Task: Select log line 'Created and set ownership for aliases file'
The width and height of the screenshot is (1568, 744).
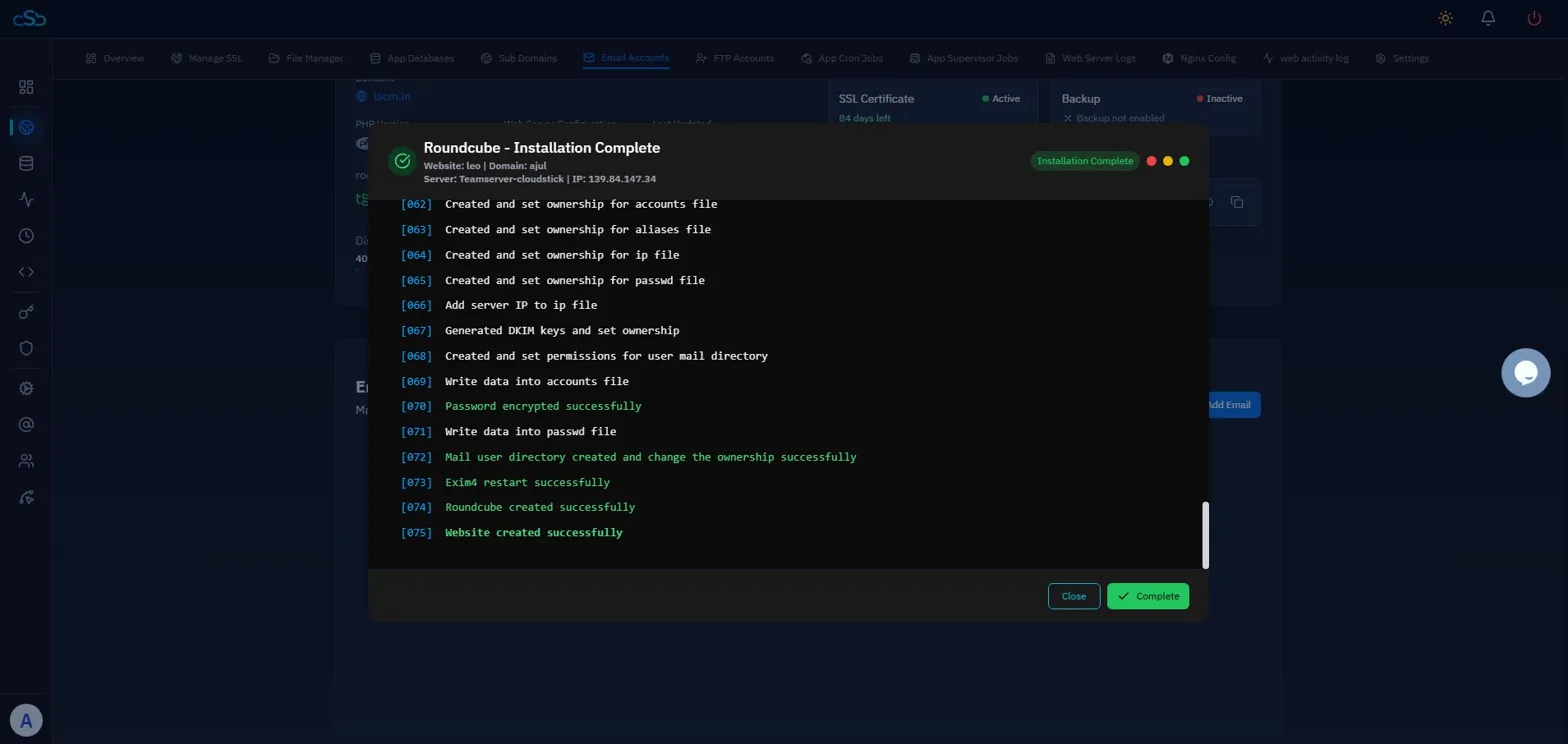Action: click(578, 230)
